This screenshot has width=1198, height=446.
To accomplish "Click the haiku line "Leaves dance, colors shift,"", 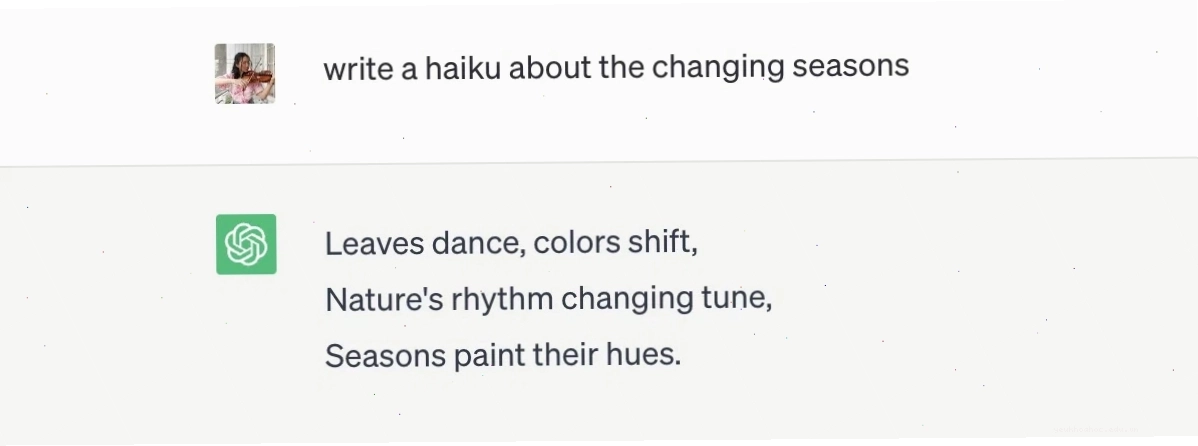I will [511, 244].
